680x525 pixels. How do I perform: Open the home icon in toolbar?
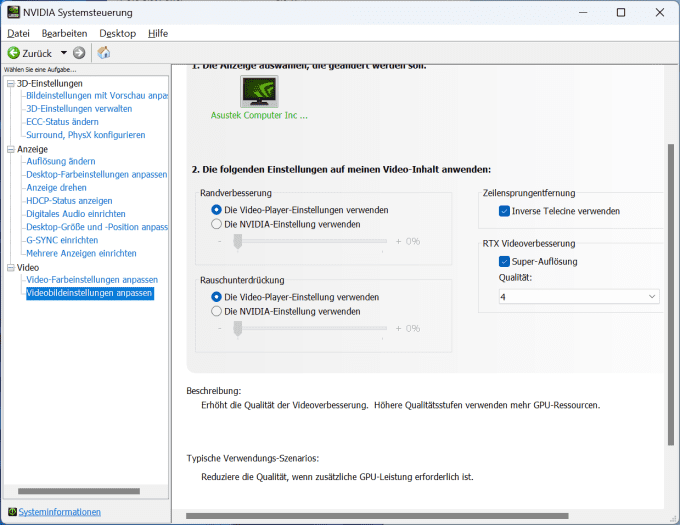104,53
